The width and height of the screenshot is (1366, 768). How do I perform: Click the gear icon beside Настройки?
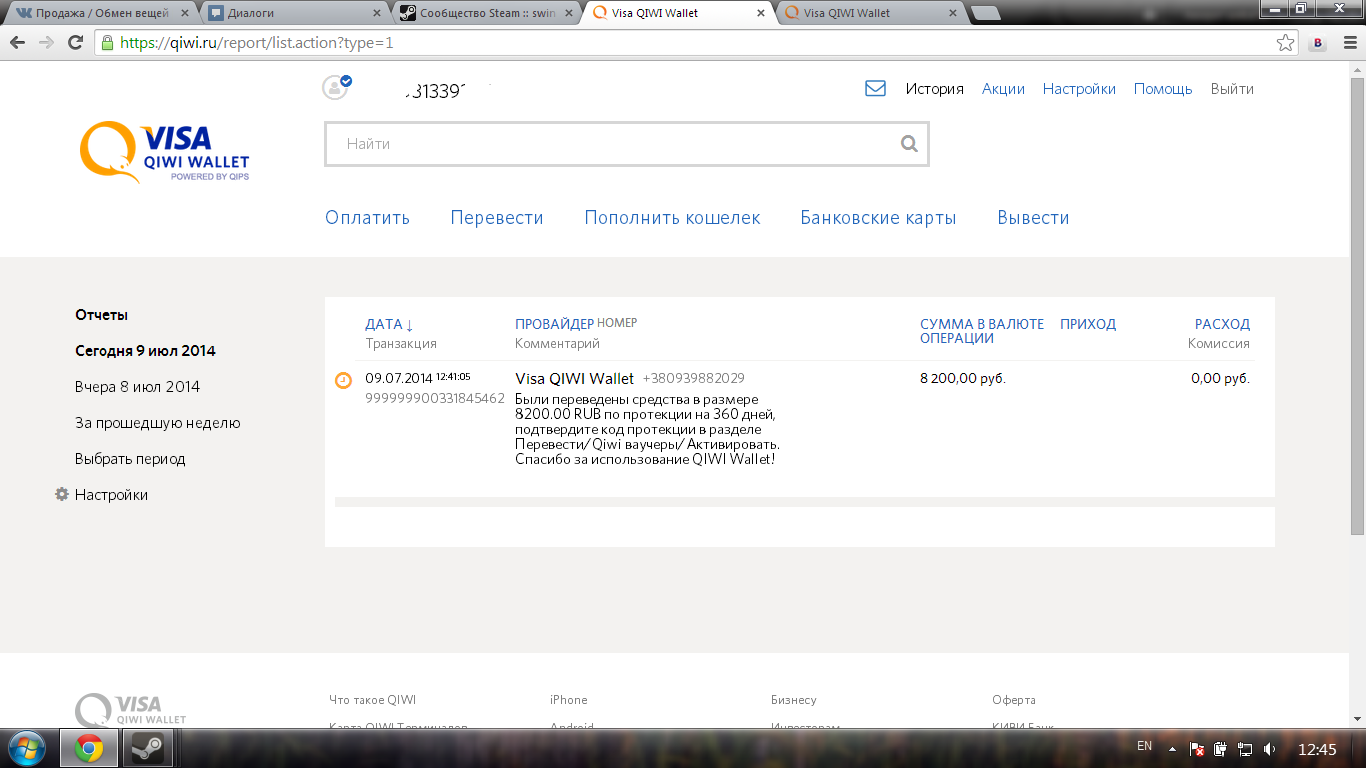tap(62, 495)
